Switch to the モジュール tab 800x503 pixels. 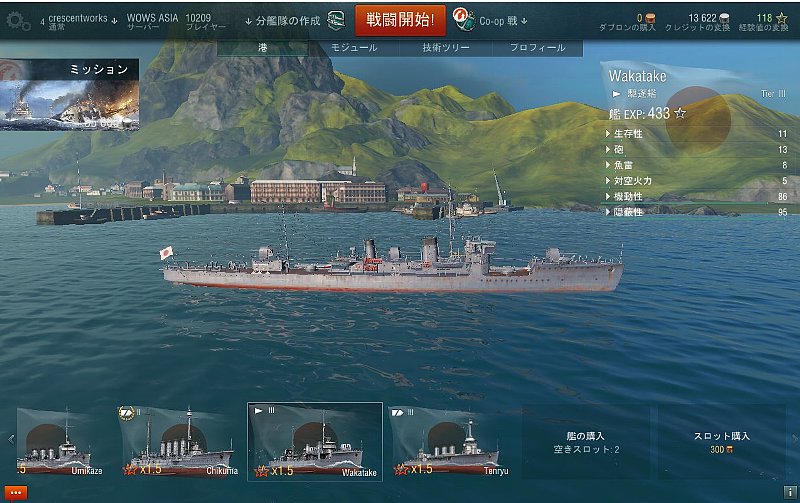coord(354,47)
